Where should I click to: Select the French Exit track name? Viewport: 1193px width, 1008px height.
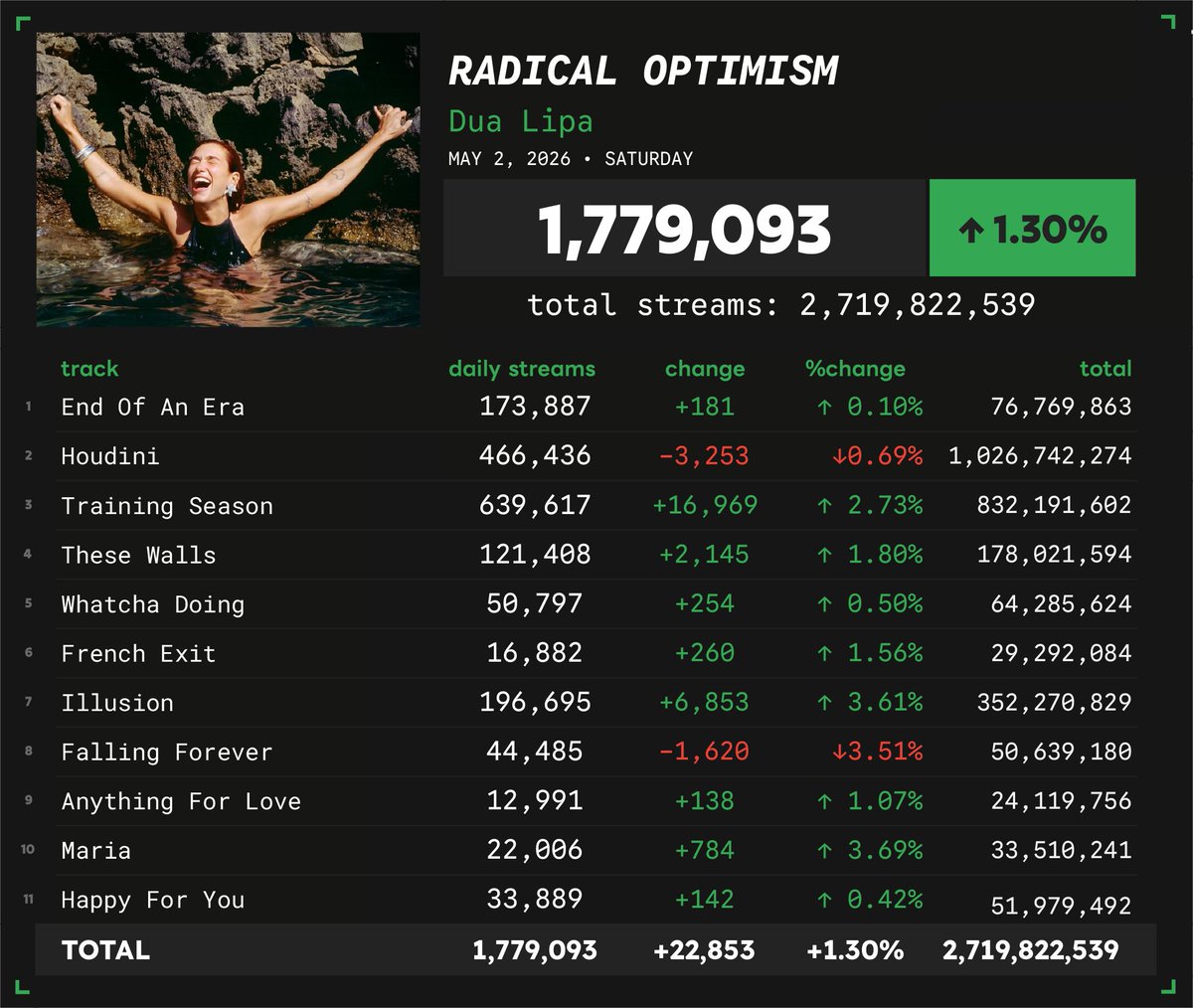pyautogui.click(x=138, y=653)
